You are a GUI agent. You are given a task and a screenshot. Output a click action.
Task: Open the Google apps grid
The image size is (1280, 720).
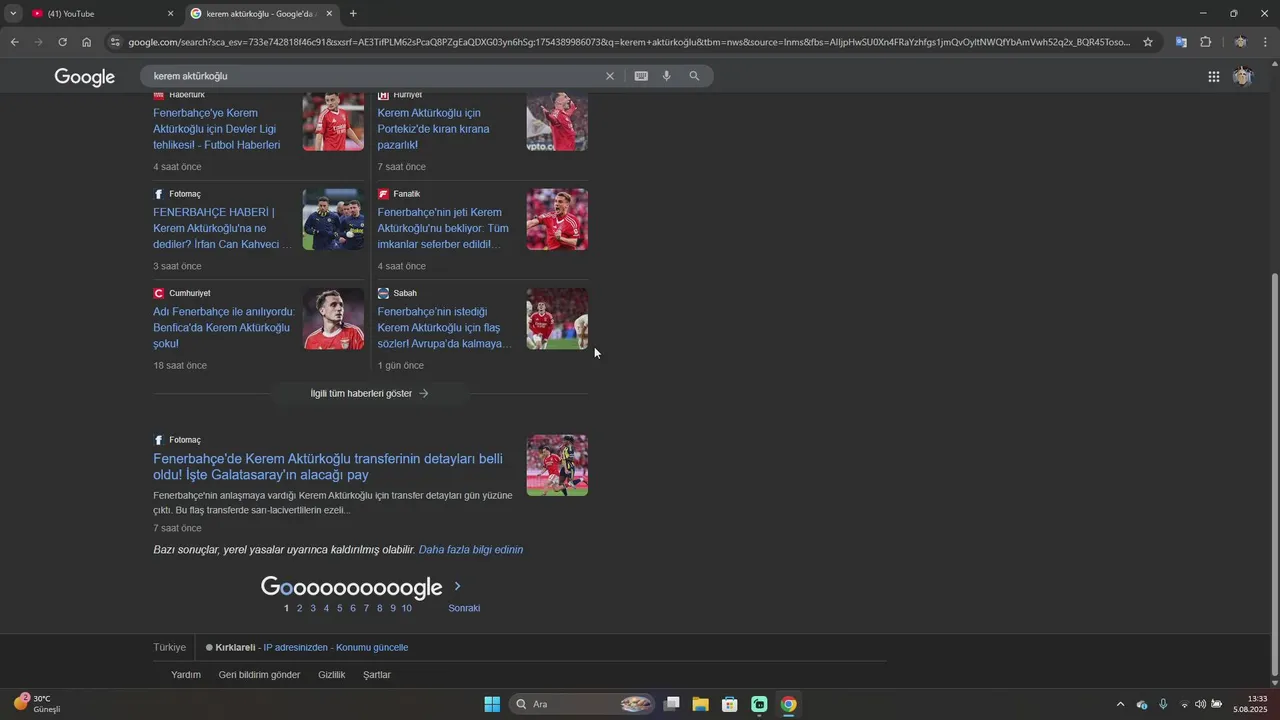pyautogui.click(x=1213, y=77)
